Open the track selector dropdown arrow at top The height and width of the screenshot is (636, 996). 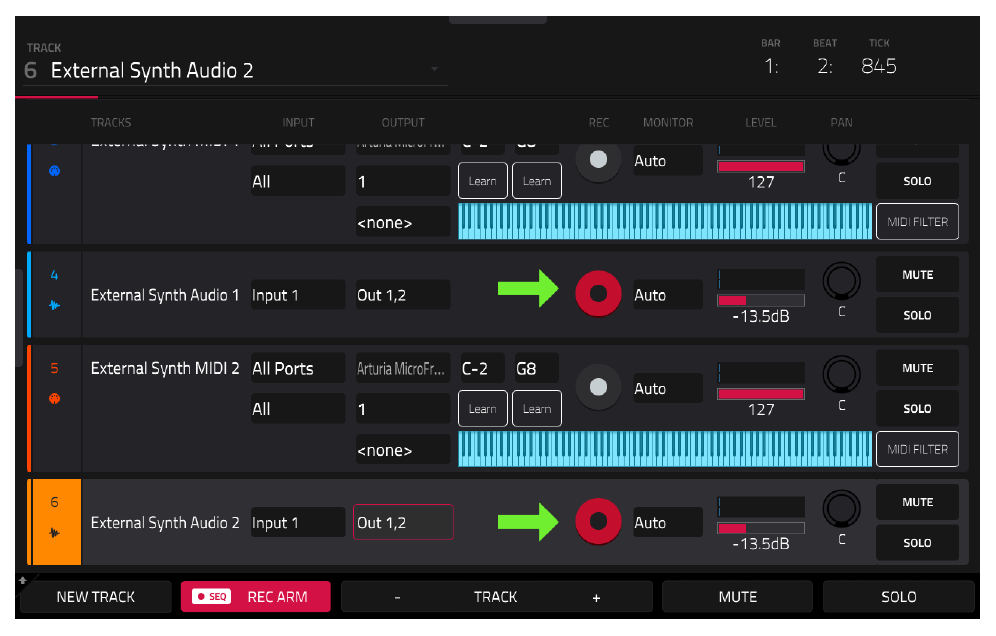tap(434, 69)
